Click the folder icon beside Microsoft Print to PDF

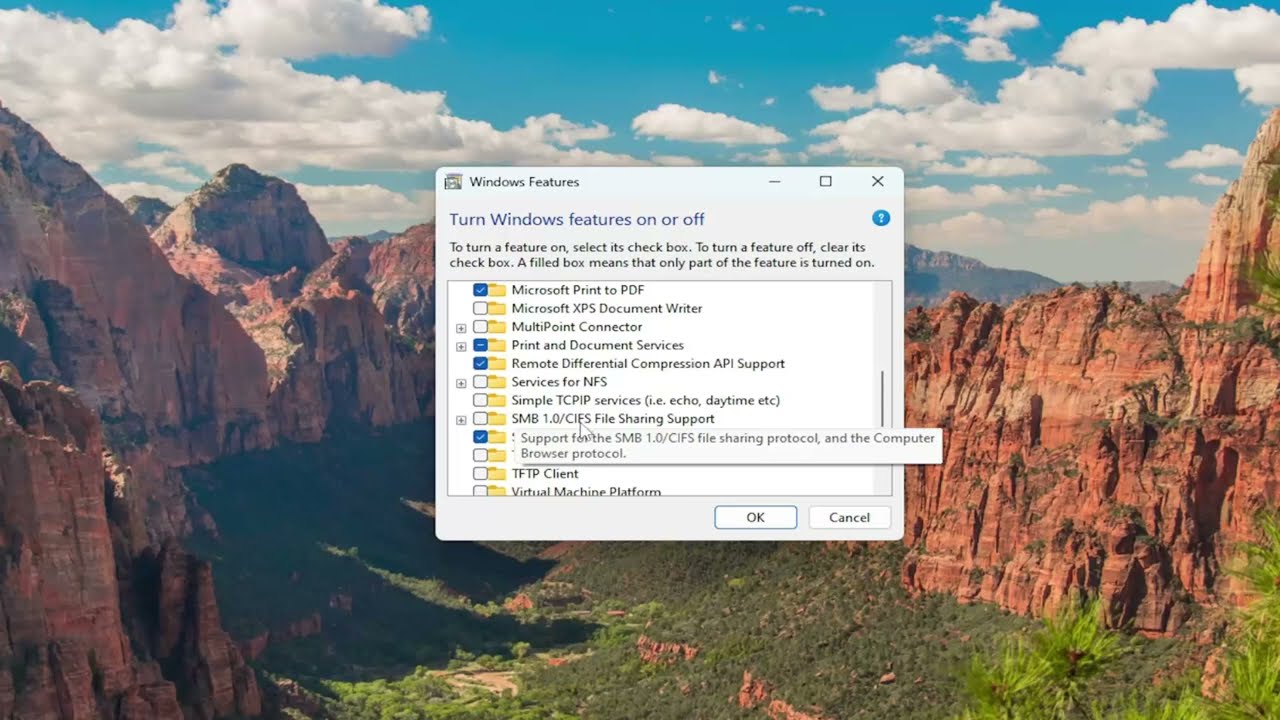point(497,290)
